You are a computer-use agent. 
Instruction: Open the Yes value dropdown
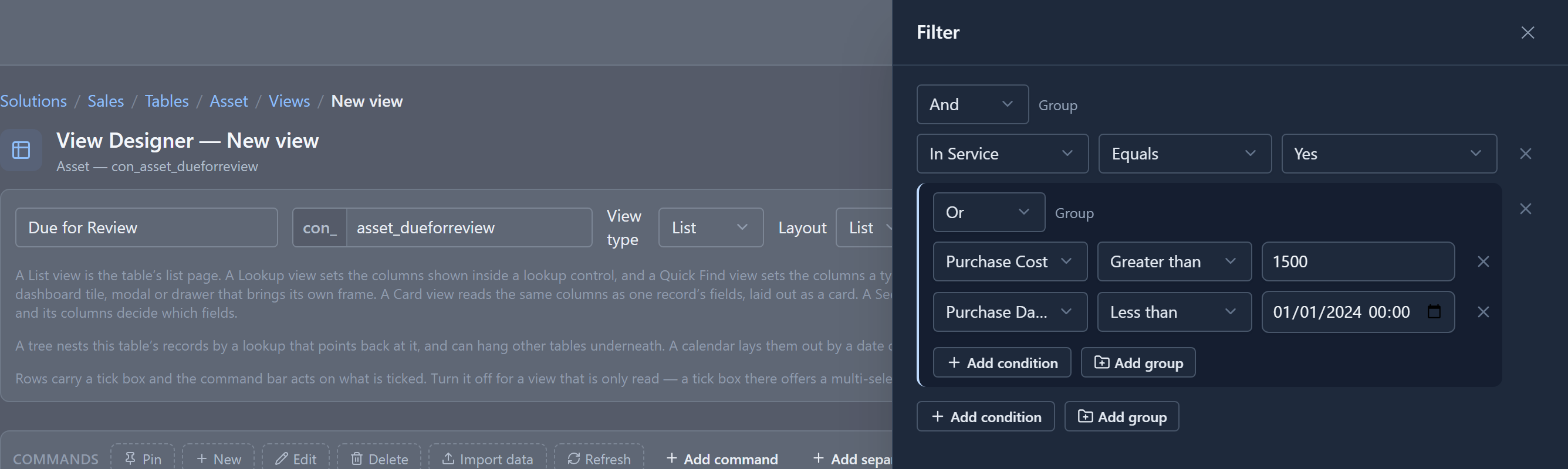tap(1388, 154)
